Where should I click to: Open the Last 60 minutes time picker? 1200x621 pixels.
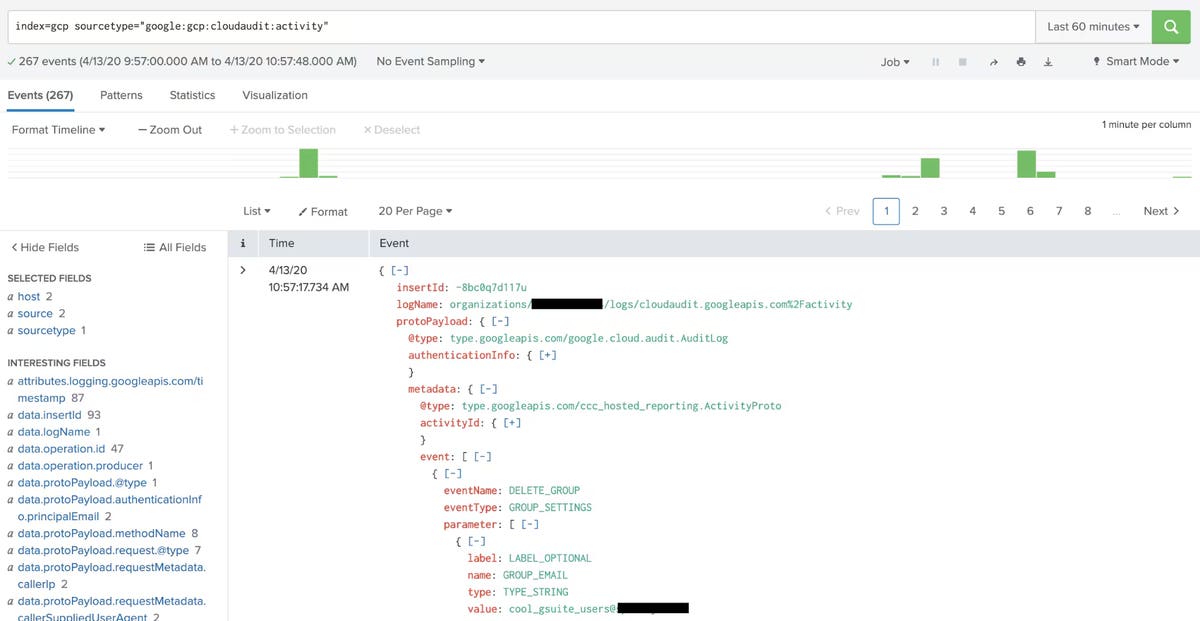[1093, 27]
